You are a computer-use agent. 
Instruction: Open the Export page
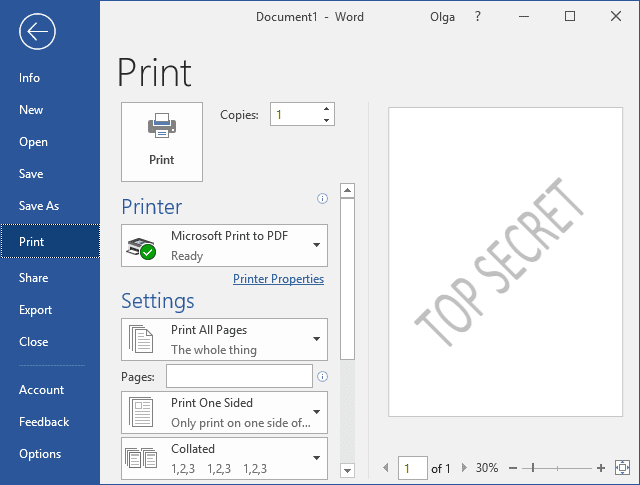tap(50, 310)
